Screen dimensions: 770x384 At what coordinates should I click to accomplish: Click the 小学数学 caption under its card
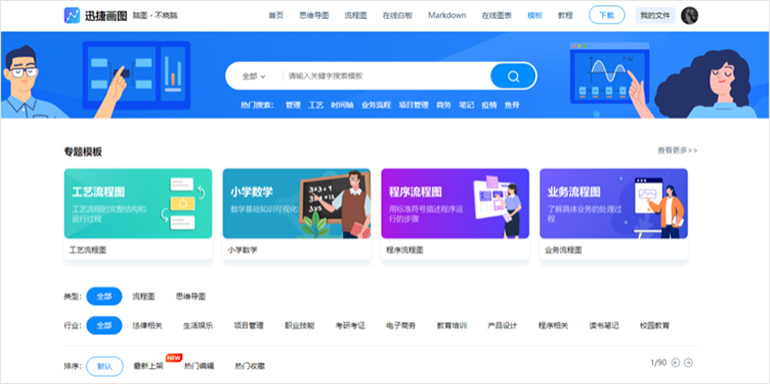pyautogui.click(x=243, y=250)
